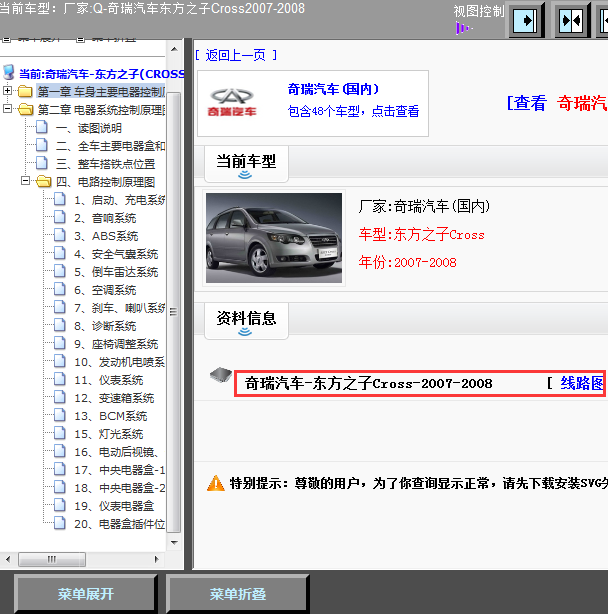Click the gray device icon beside 奇瑞汽车-东方之子Cross

(x=221, y=375)
